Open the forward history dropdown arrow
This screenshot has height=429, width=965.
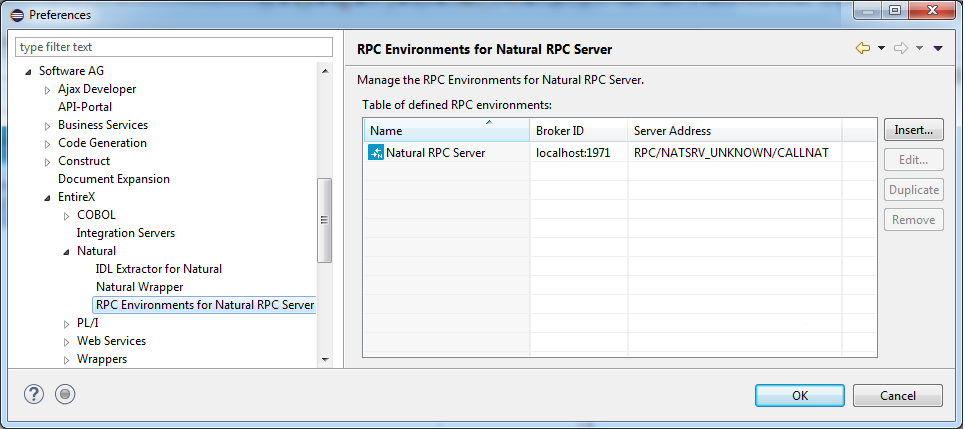tap(919, 48)
